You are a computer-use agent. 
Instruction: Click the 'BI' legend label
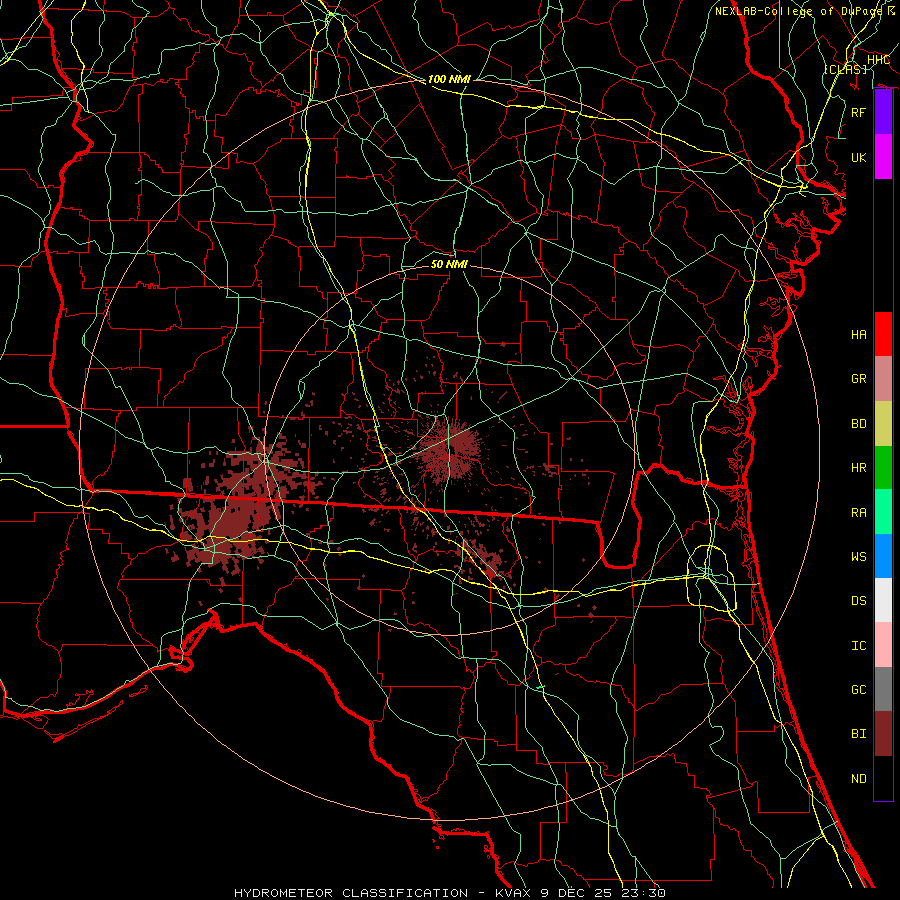point(859,734)
